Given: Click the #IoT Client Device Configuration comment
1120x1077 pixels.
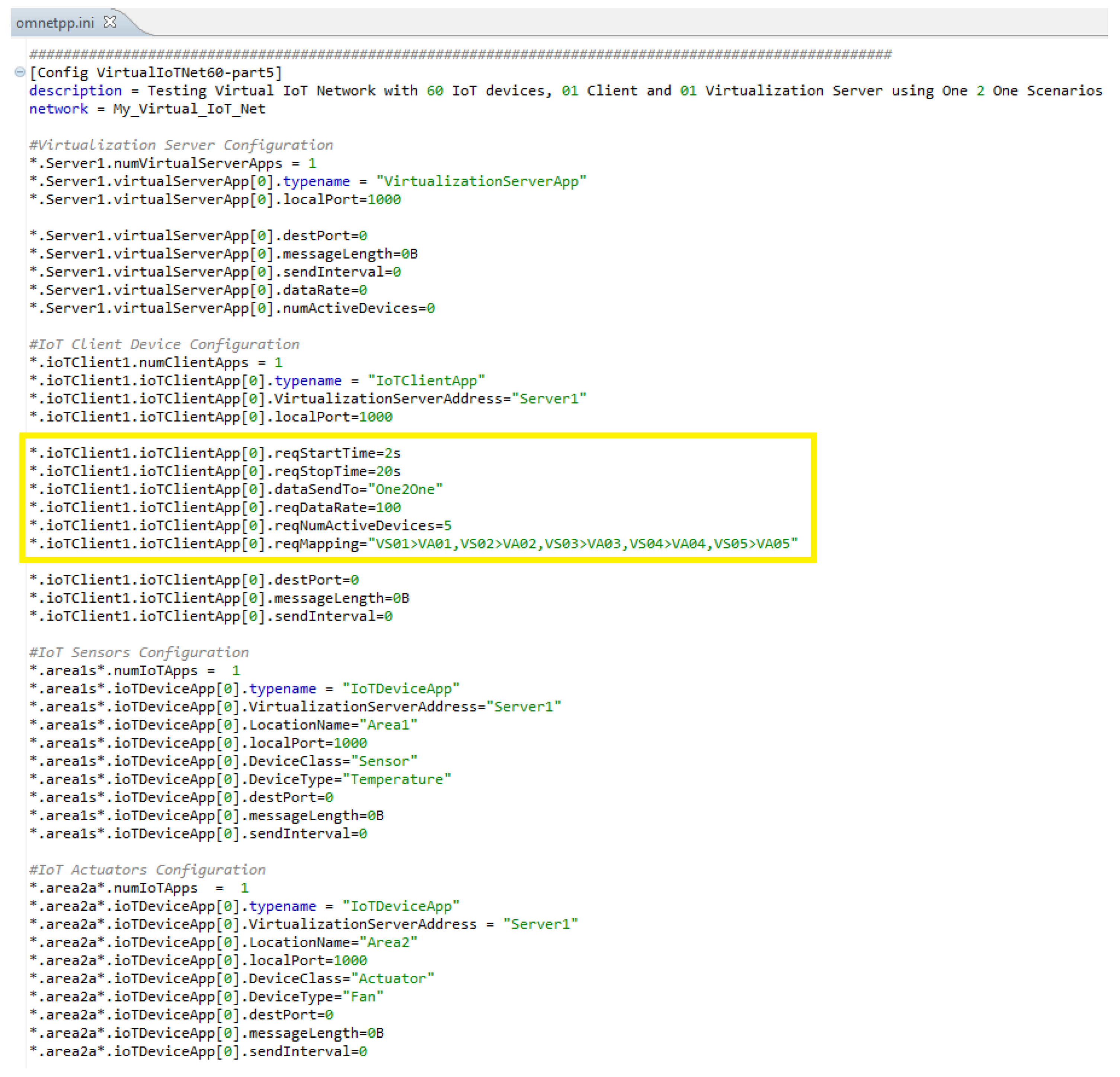Looking at the screenshot, I should (164, 344).
